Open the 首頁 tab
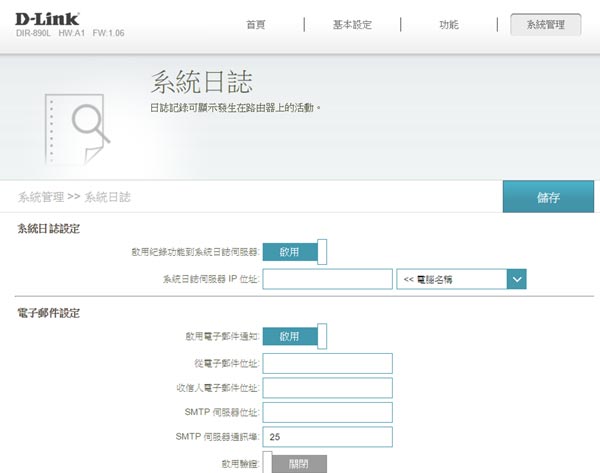Screen dimensions: 600x473 coord(256,25)
